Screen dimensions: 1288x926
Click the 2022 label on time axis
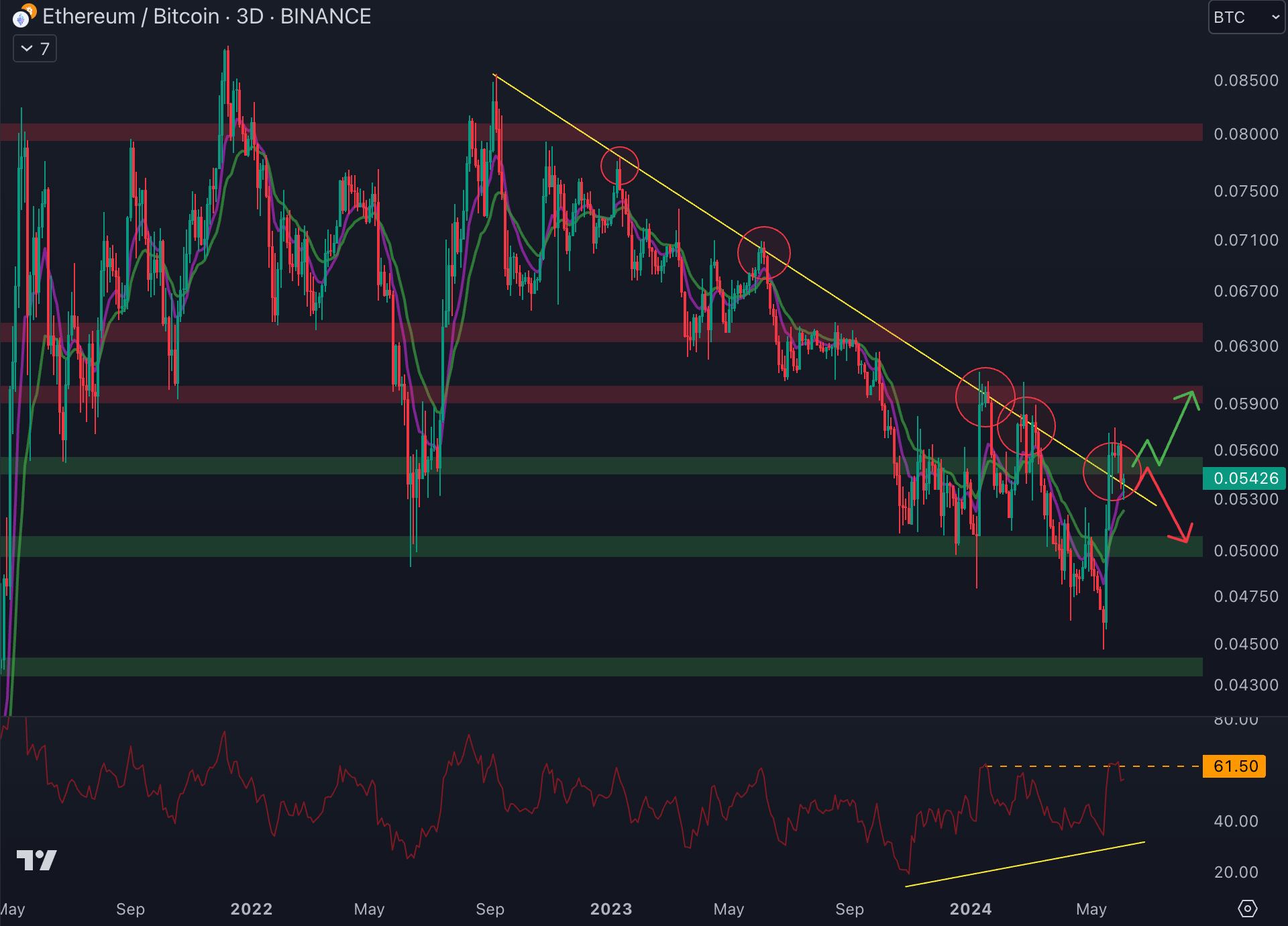(x=251, y=909)
